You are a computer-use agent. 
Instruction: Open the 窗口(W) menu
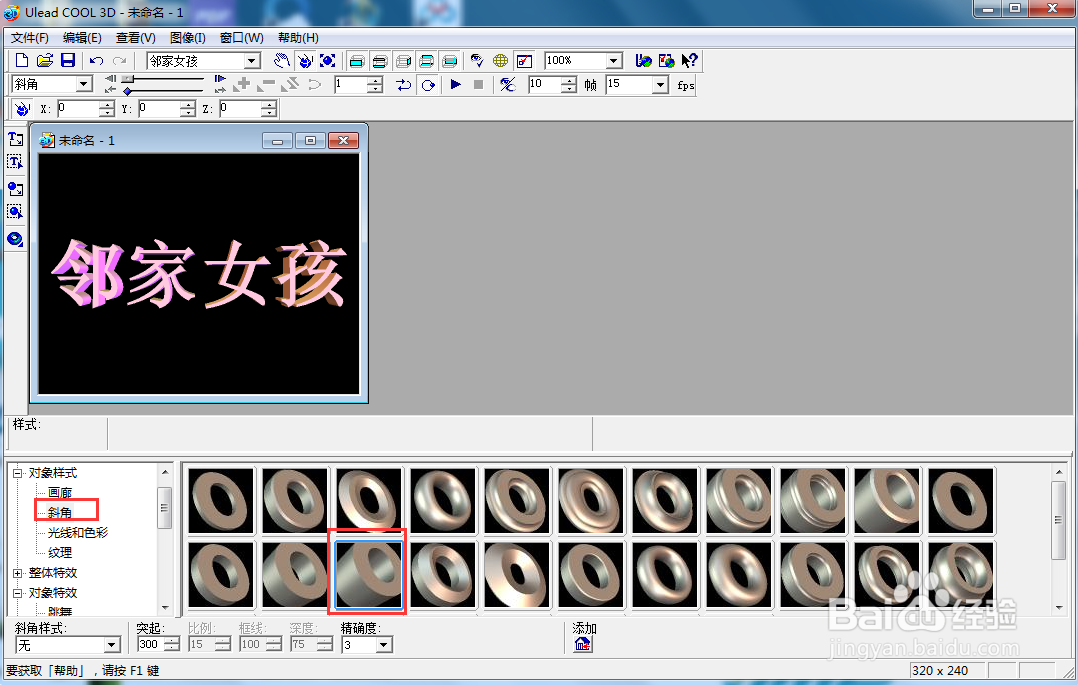tap(241, 38)
